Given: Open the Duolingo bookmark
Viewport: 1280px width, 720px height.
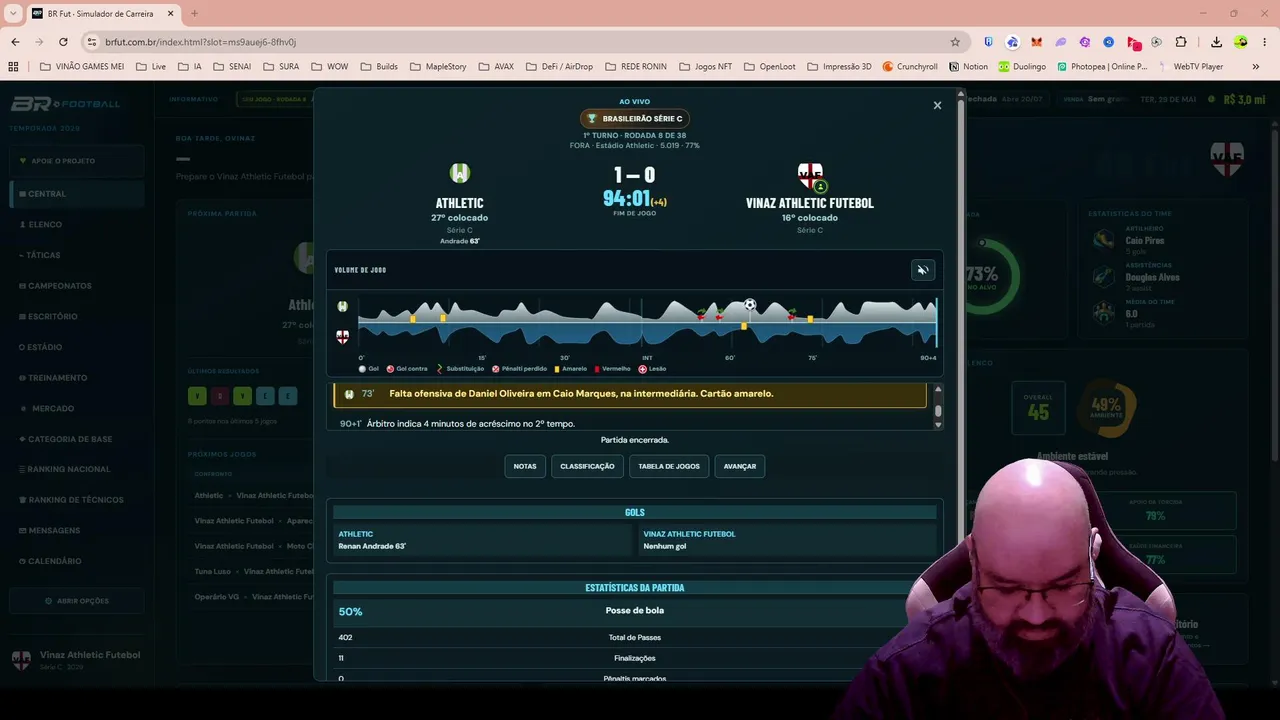Looking at the screenshot, I should [1021, 67].
